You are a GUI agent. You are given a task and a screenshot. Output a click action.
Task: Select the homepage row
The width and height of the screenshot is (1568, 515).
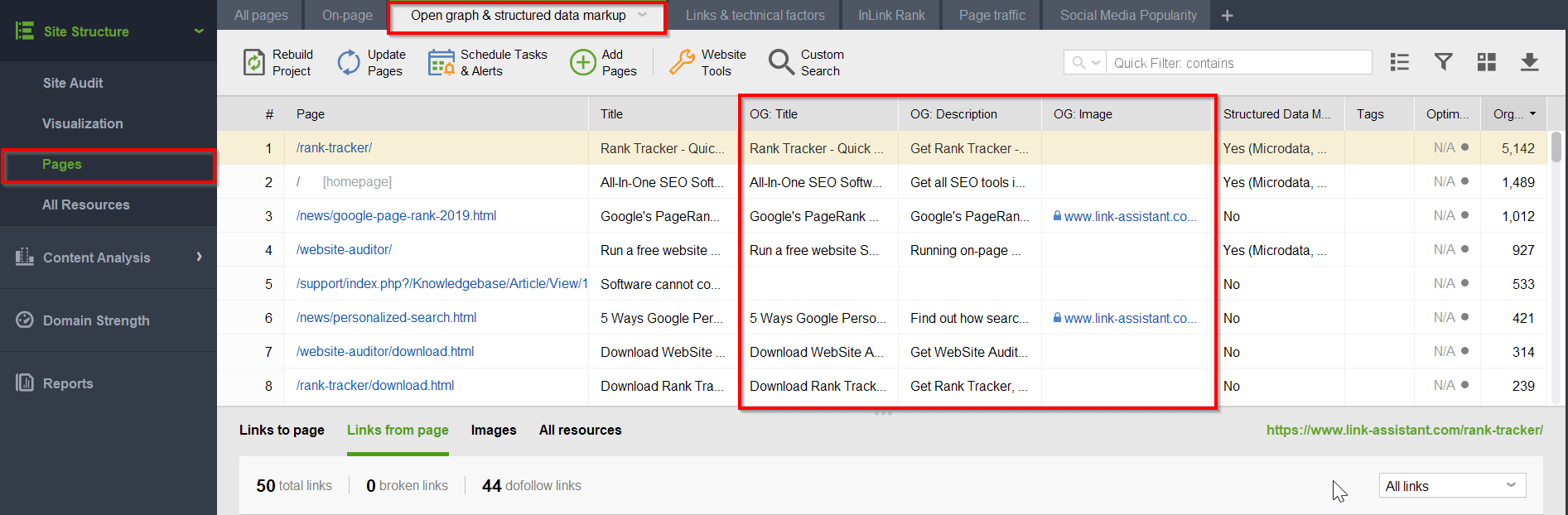882,181
